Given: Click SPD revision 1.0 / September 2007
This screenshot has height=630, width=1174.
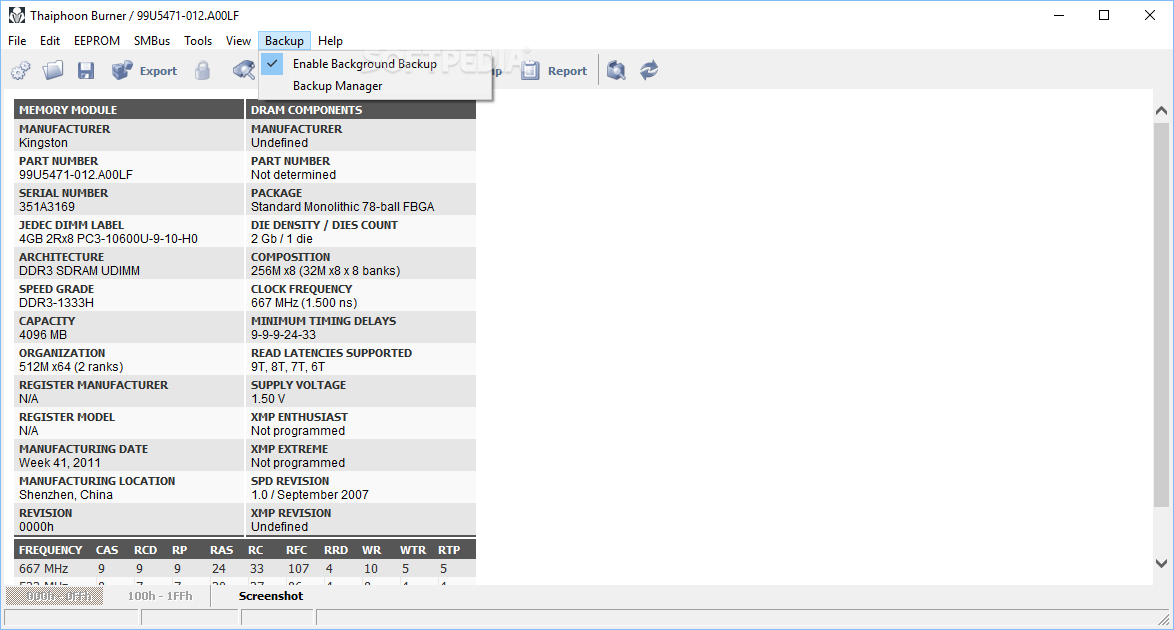Looking at the screenshot, I should pos(309,495).
